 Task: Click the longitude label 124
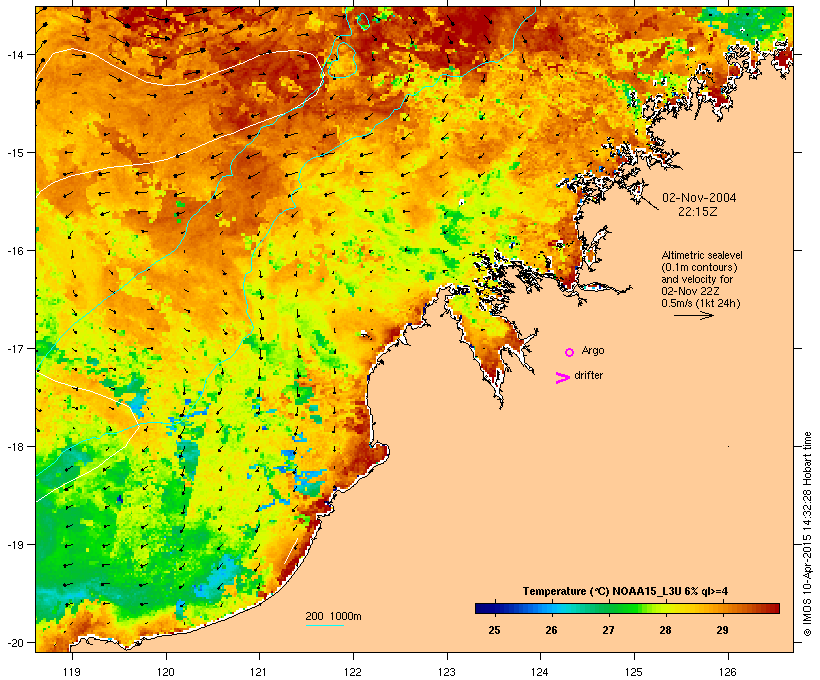[x=540, y=672]
